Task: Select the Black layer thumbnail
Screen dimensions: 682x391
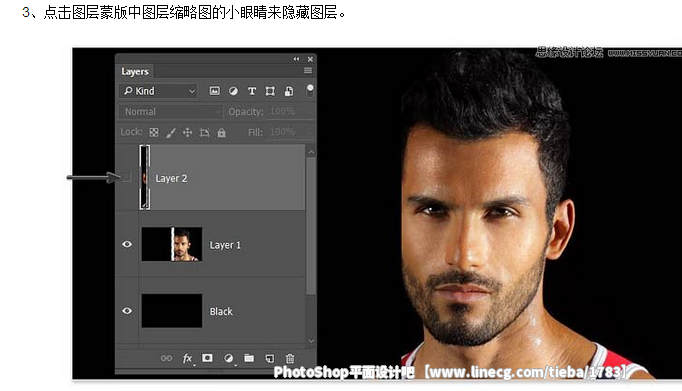Action: (x=172, y=311)
